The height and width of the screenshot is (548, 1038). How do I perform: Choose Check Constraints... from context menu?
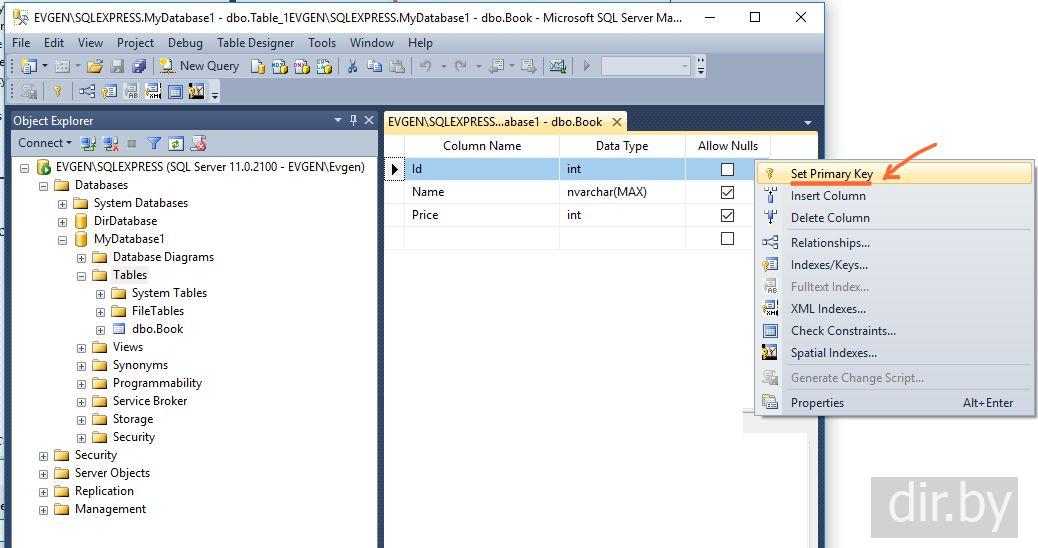pos(894,331)
